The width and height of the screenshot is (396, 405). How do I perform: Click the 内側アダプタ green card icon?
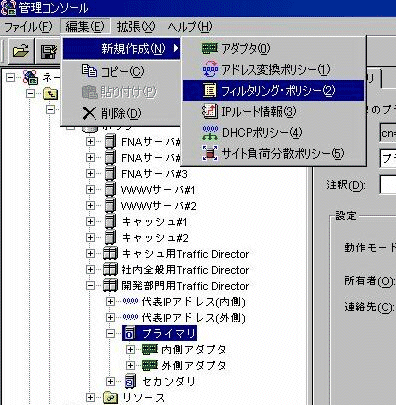150,349
